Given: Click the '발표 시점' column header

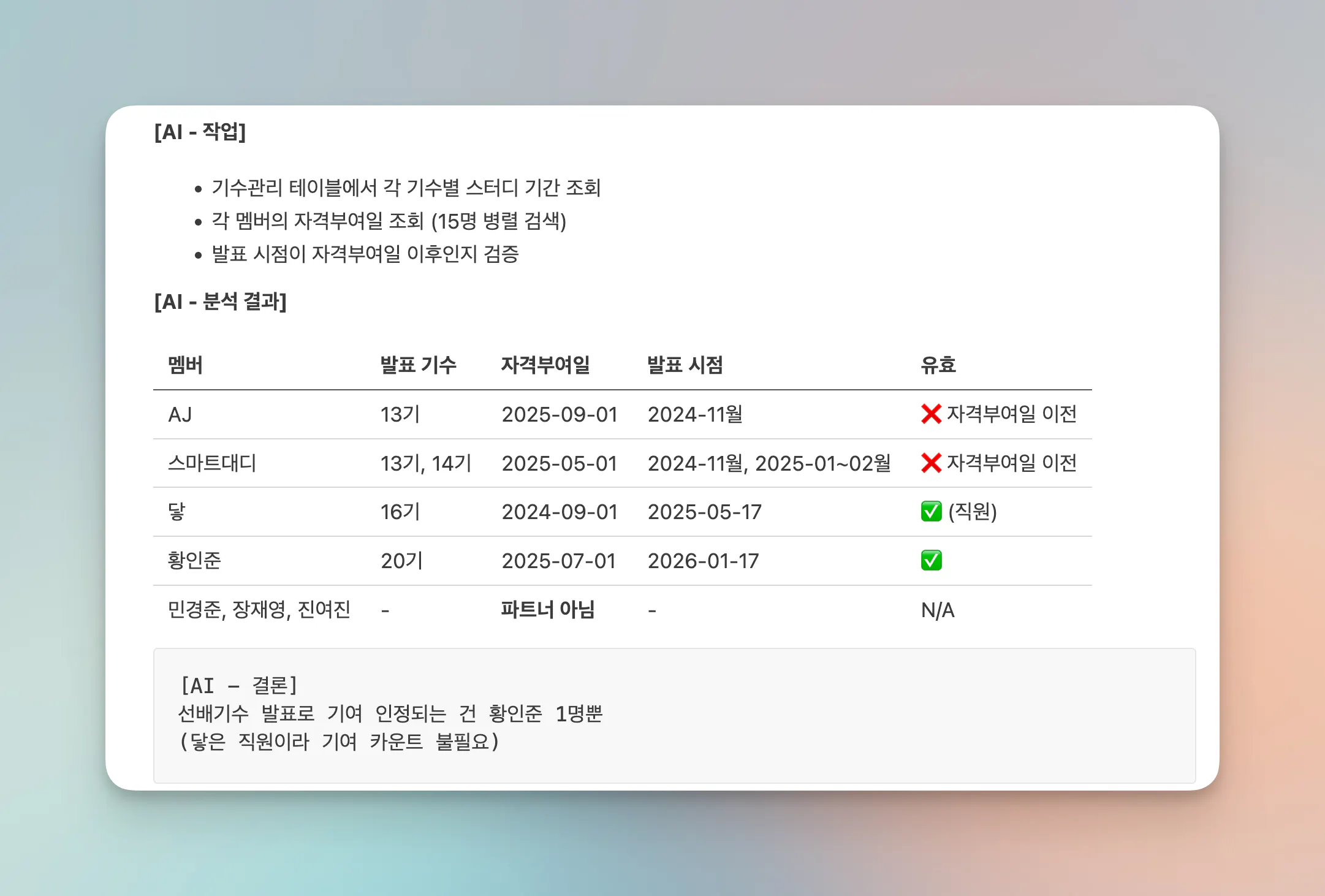Looking at the screenshot, I should pyautogui.click(x=685, y=365).
